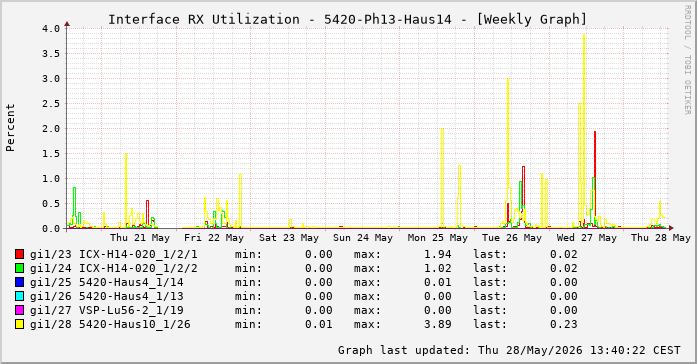
Task: Click the Thu 28 May axis label
Action: (x=661, y=238)
